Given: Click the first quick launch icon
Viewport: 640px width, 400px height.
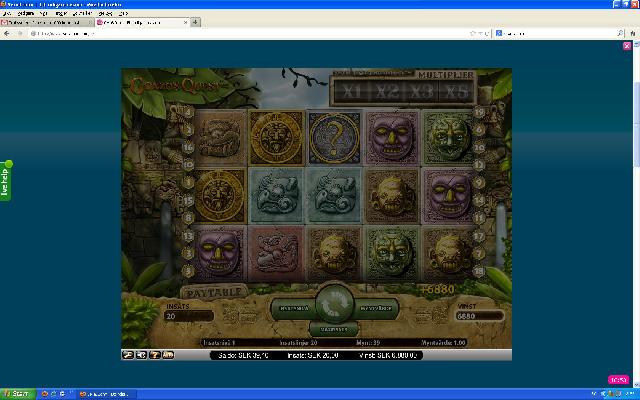Looking at the screenshot, I should tap(44, 394).
